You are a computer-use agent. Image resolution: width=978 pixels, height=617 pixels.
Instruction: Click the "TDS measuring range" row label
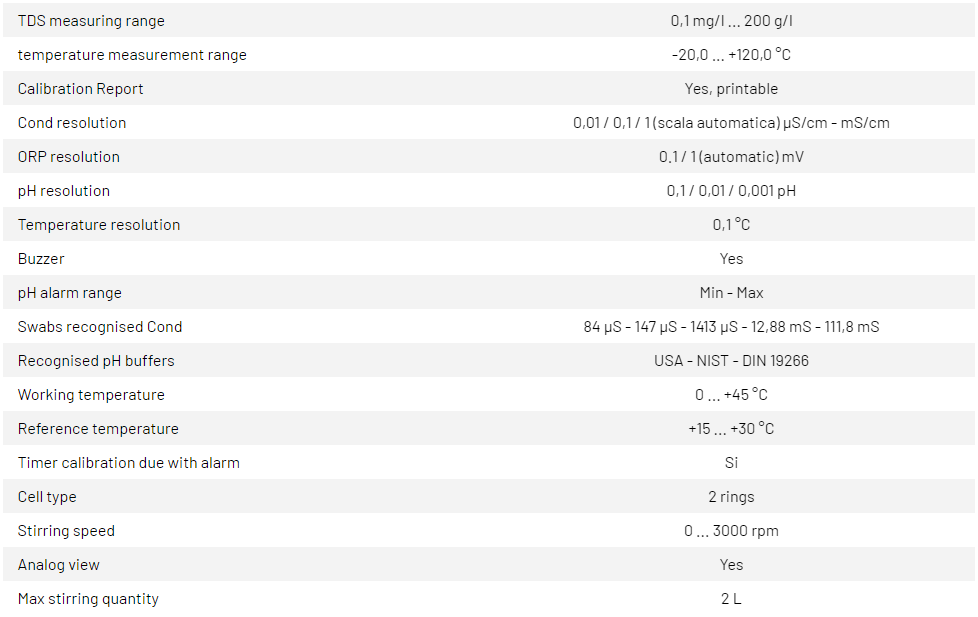pyautogui.click(x=91, y=21)
